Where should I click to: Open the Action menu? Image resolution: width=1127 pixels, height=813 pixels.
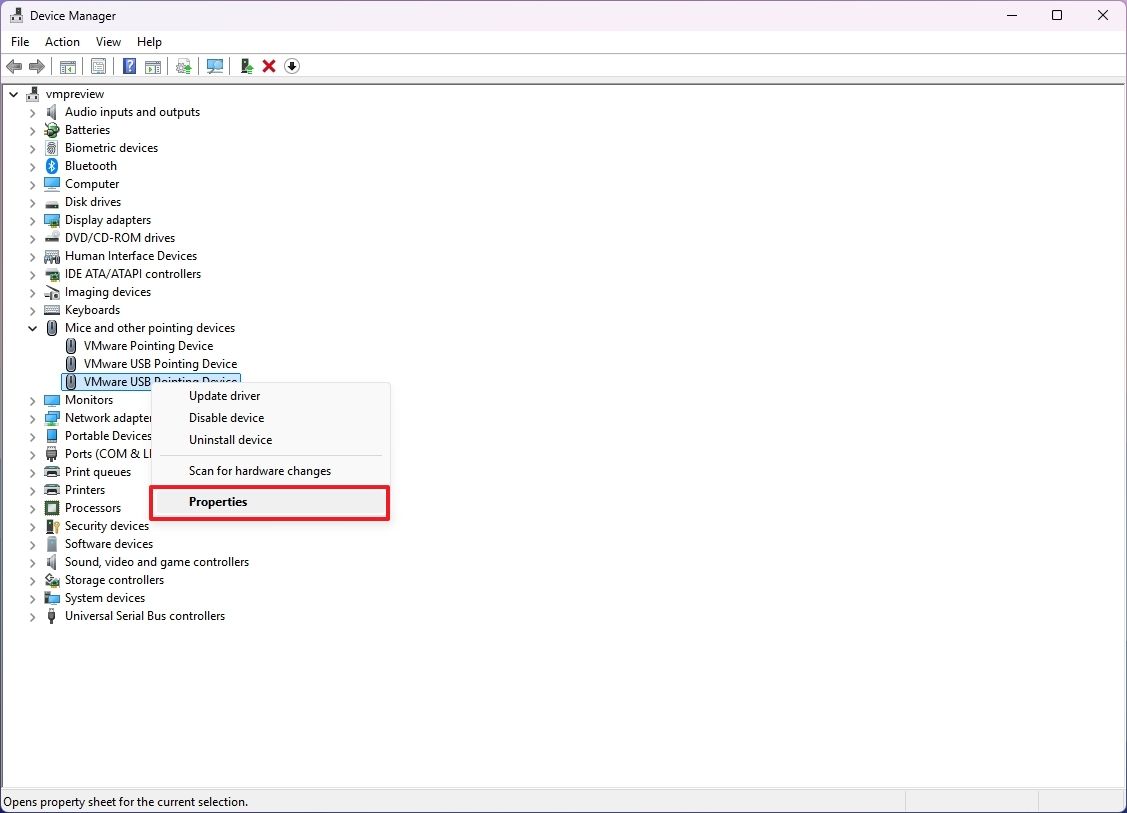(x=62, y=42)
